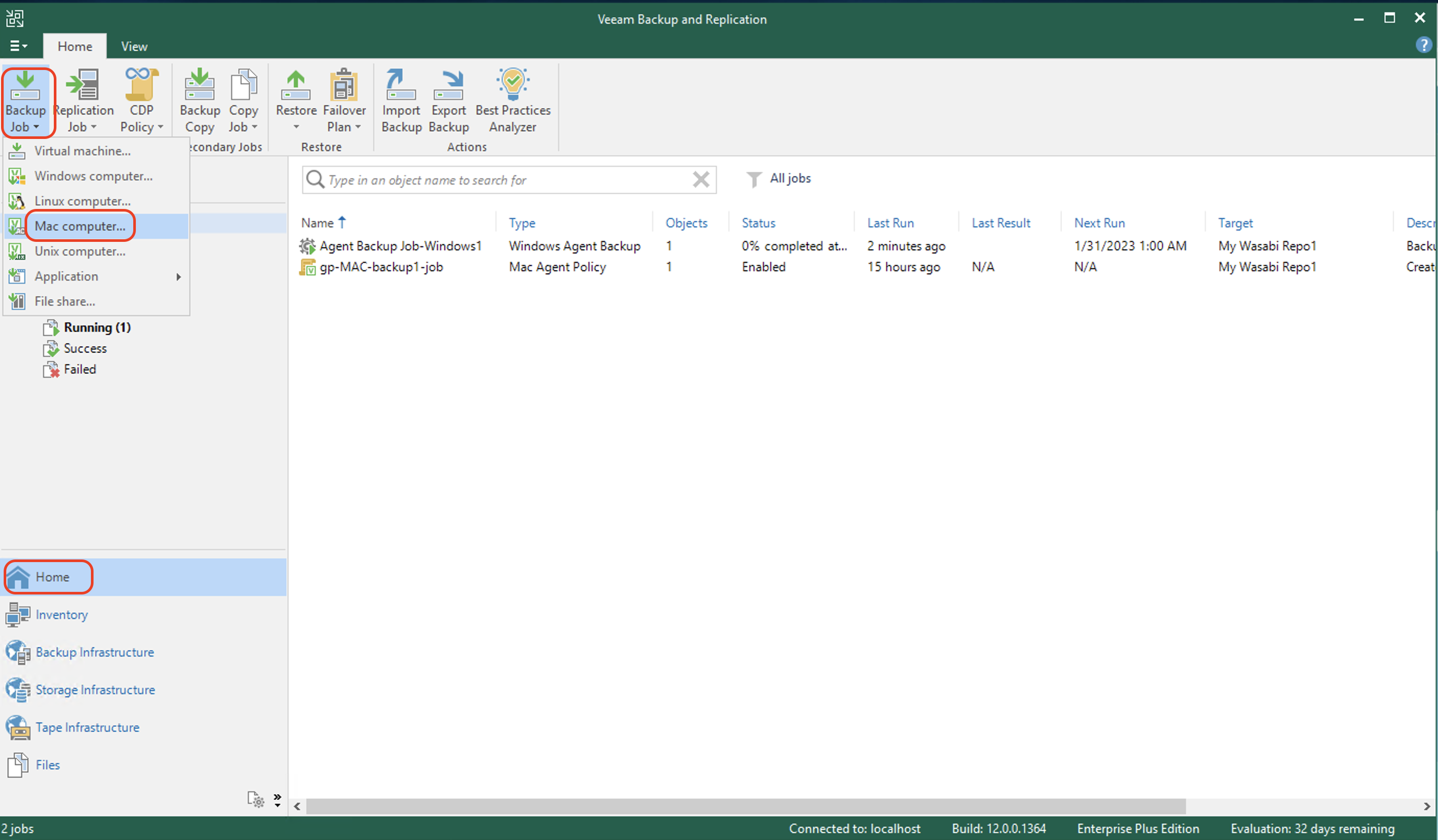Clear the search box with X
This screenshot has width=1438, height=840.
click(701, 179)
